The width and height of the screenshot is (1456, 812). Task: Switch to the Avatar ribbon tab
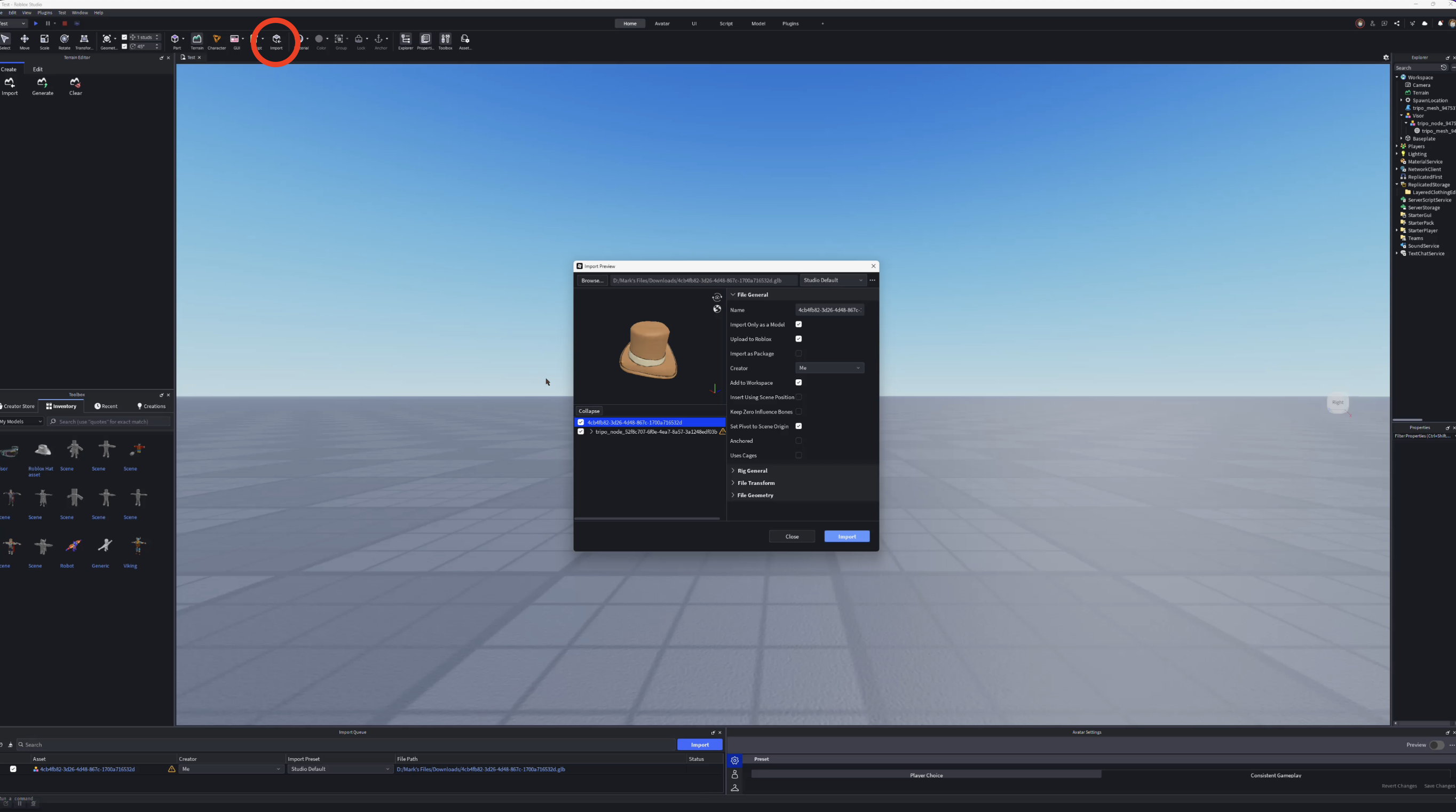[662, 23]
